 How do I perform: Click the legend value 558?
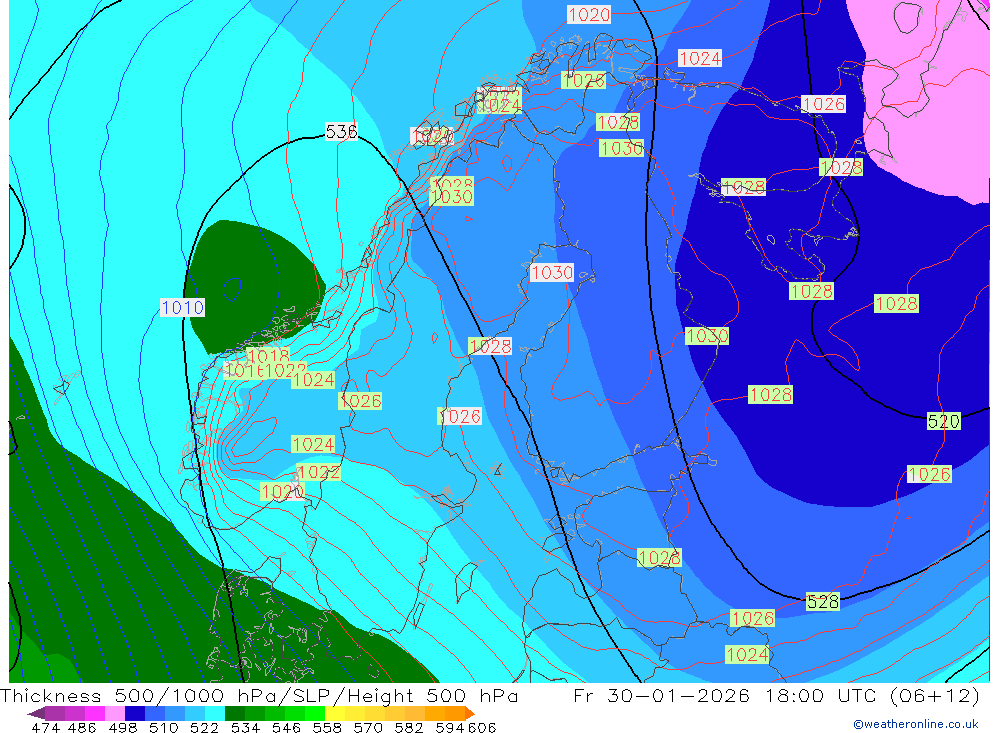click(x=327, y=727)
